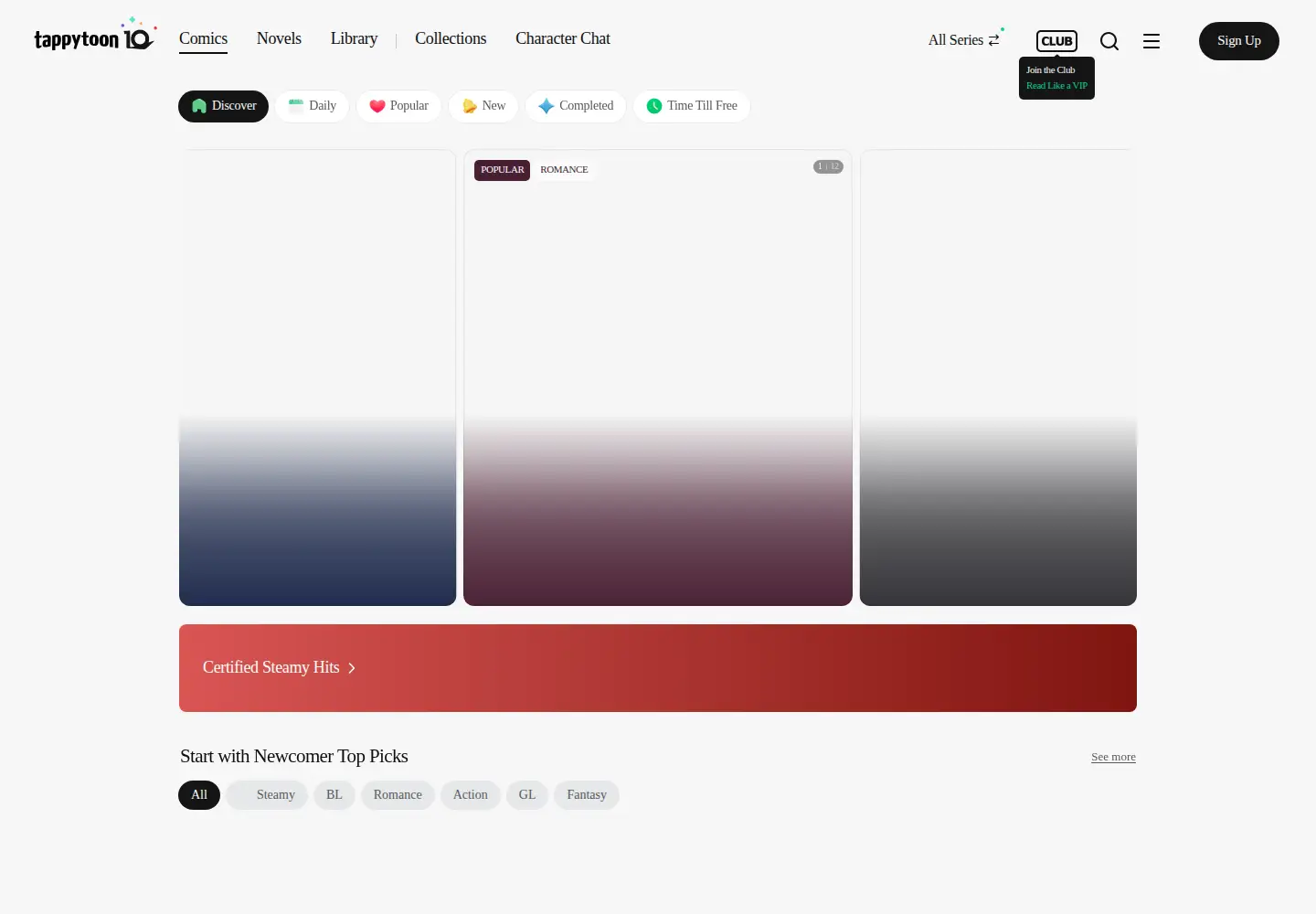The height and width of the screenshot is (914, 1316).
Task: Expand Certified Steamy Hits chevron
Action: (352, 668)
